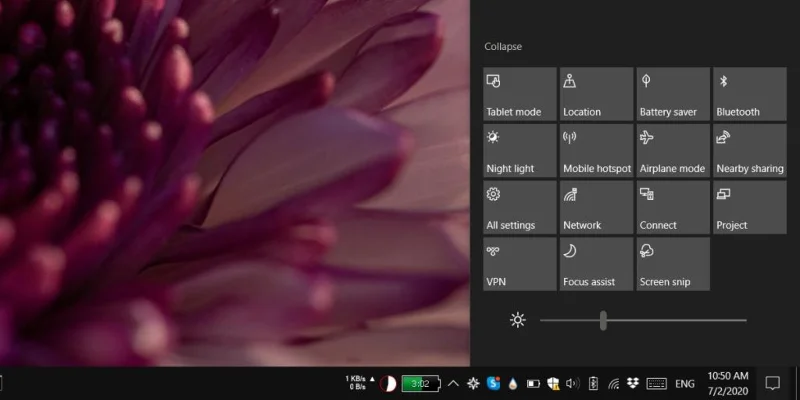The width and height of the screenshot is (800, 400).
Task: Open the volume speaker tray icon
Action: [x=573, y=384]
